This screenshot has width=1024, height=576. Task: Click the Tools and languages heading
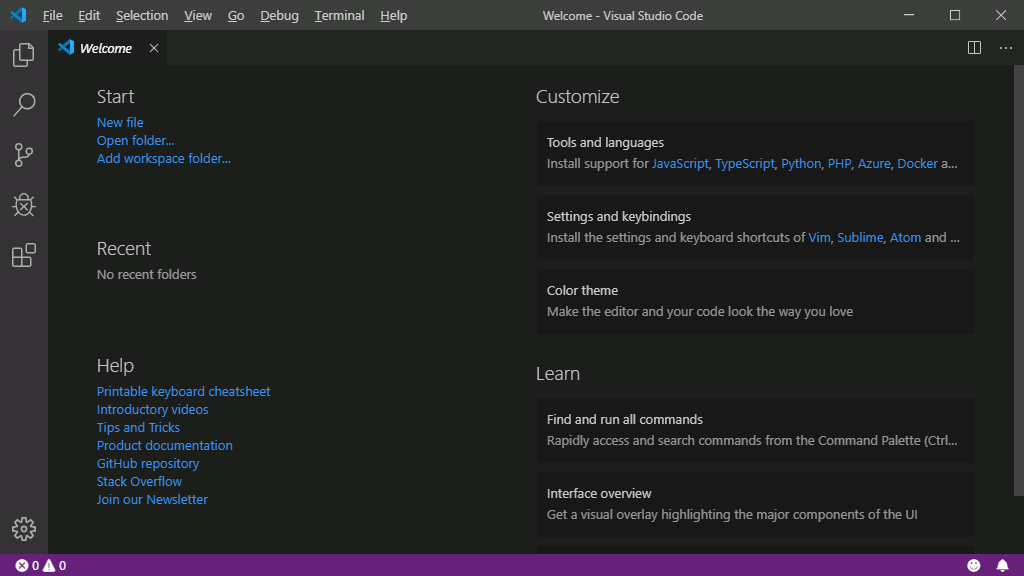click(x=605, y=142)
